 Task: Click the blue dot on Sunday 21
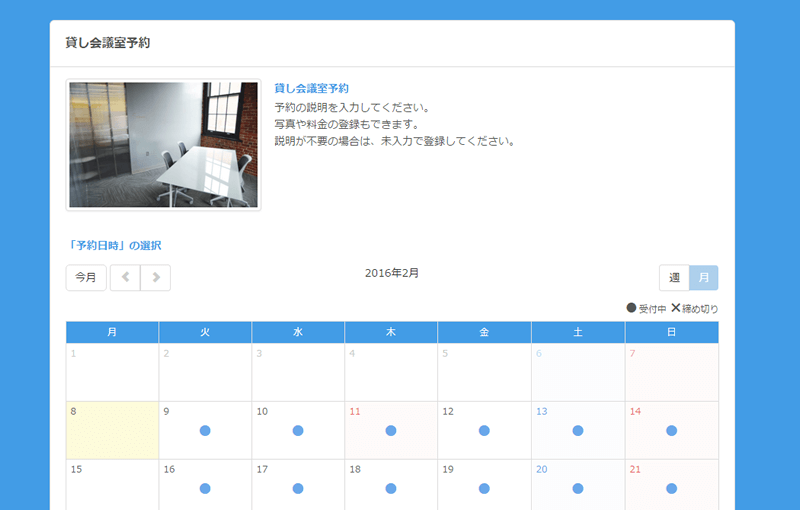(671, 488)
